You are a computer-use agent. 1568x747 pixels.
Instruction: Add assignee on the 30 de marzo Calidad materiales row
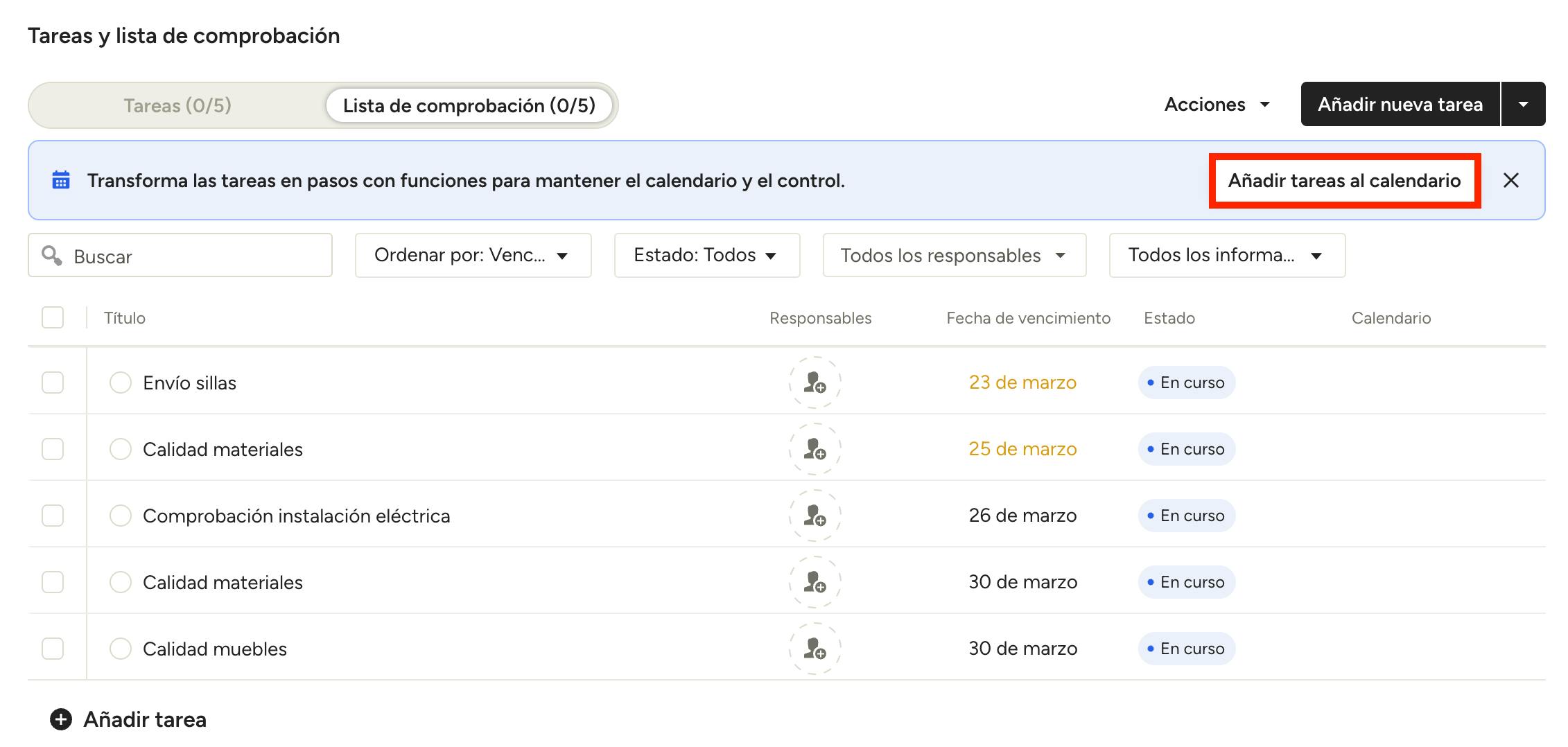(815, 582)
